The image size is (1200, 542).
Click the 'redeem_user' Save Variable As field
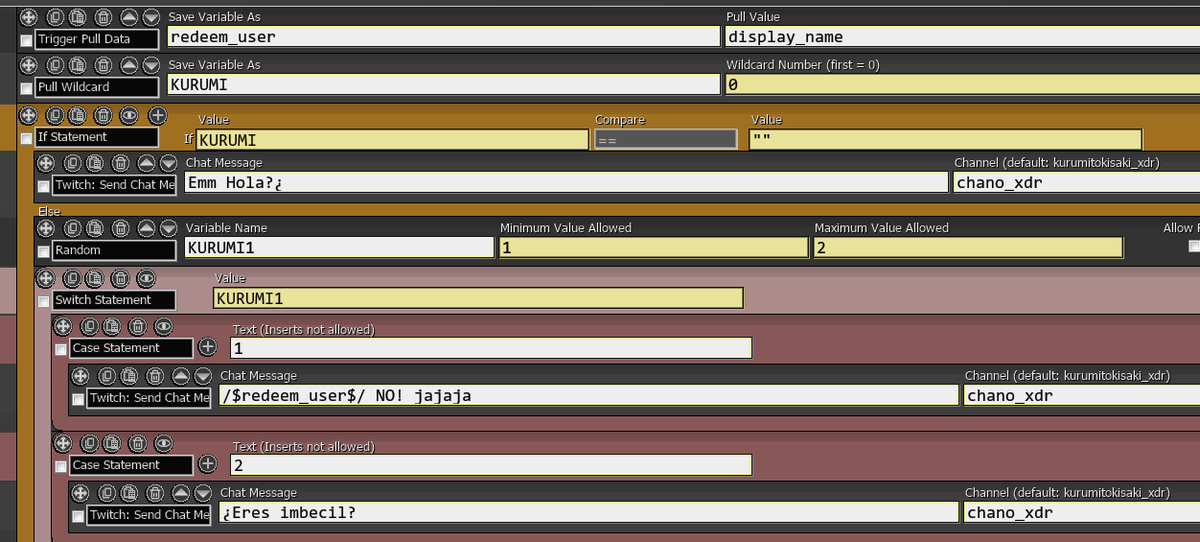click(x=443, y=36)
